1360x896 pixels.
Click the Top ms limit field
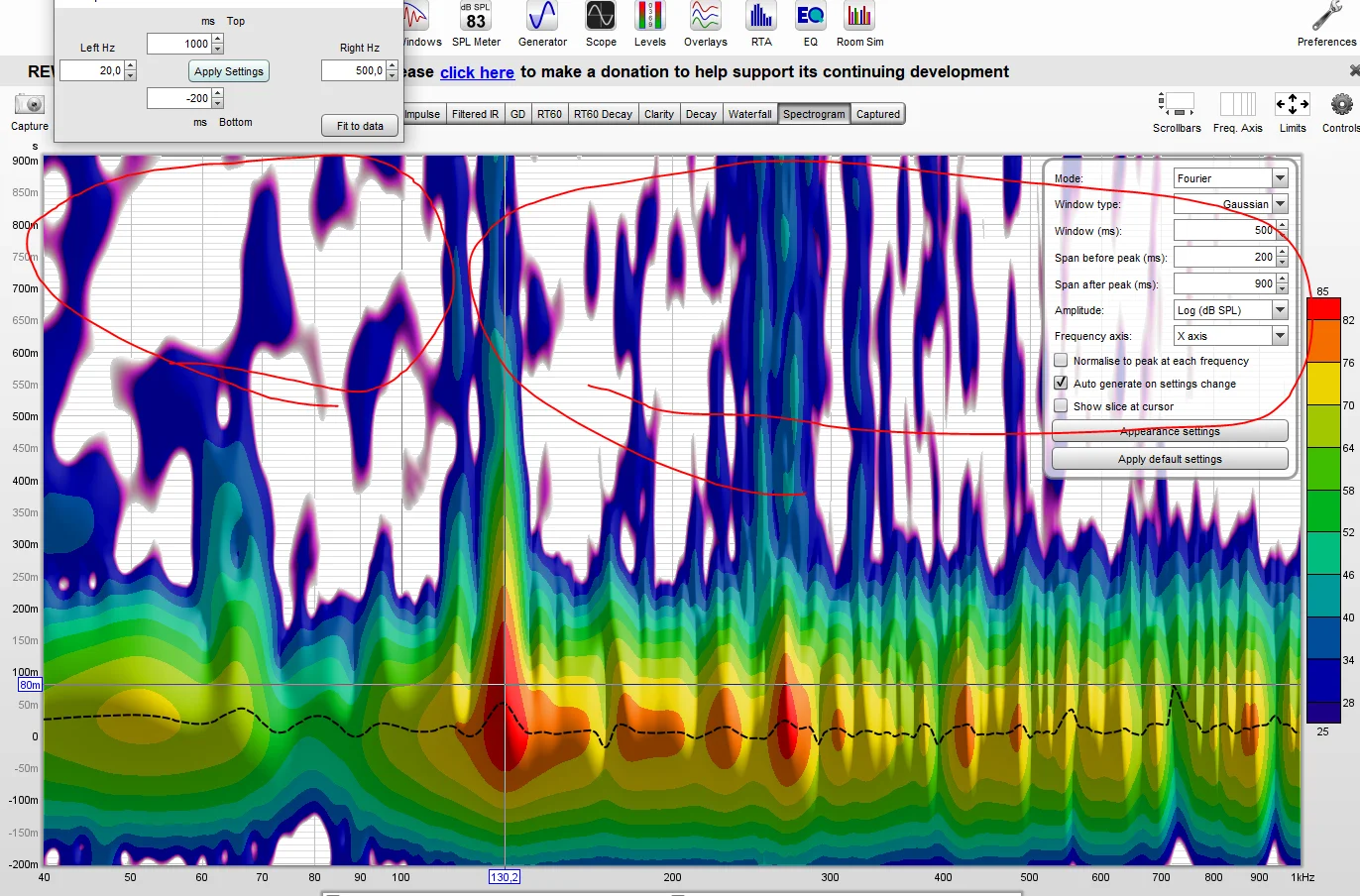[178, 44]
